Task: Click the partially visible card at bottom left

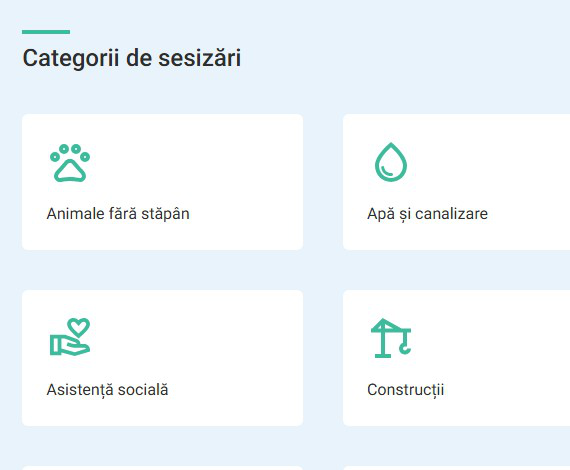Action: [162, 468]
